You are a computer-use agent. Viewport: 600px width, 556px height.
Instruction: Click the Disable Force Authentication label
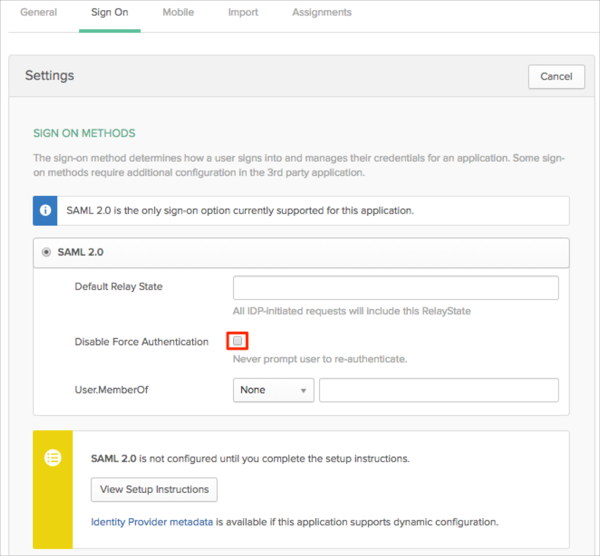click(x=141, y=342)
